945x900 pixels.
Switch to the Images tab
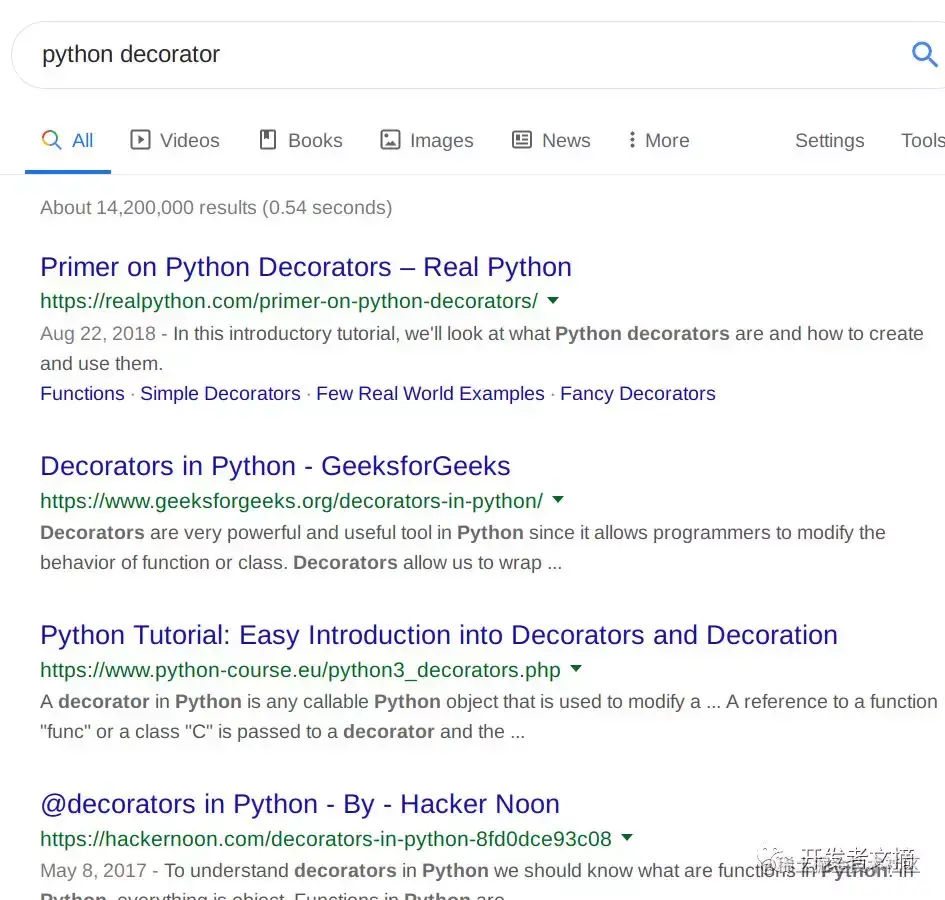[427, 140]
